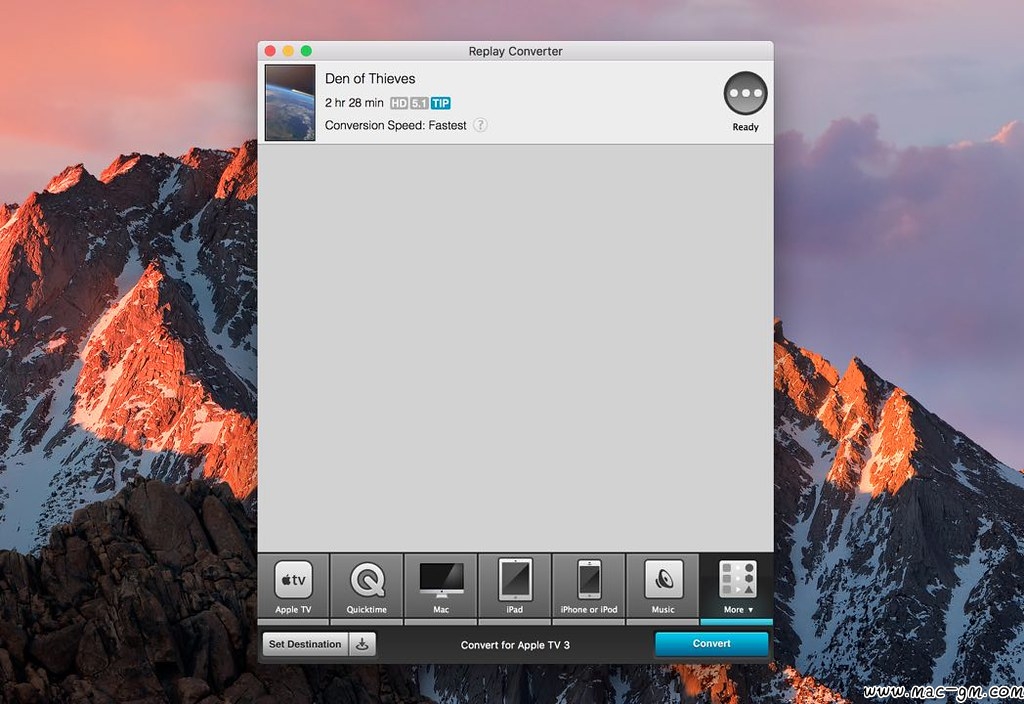Click the HD badge for Den of Thieves

399,103
